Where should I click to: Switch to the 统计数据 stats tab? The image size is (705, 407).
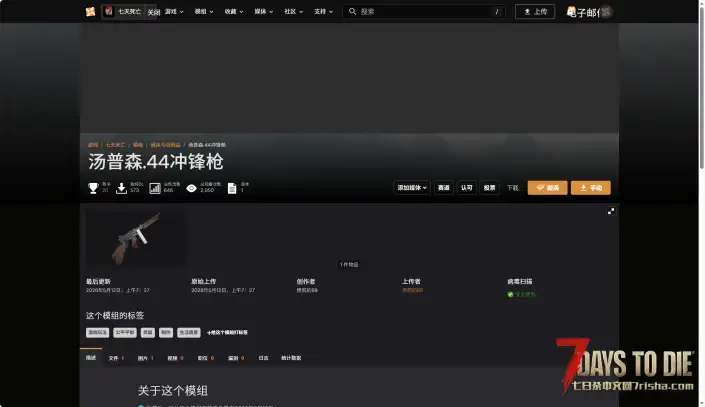[291, 358]
